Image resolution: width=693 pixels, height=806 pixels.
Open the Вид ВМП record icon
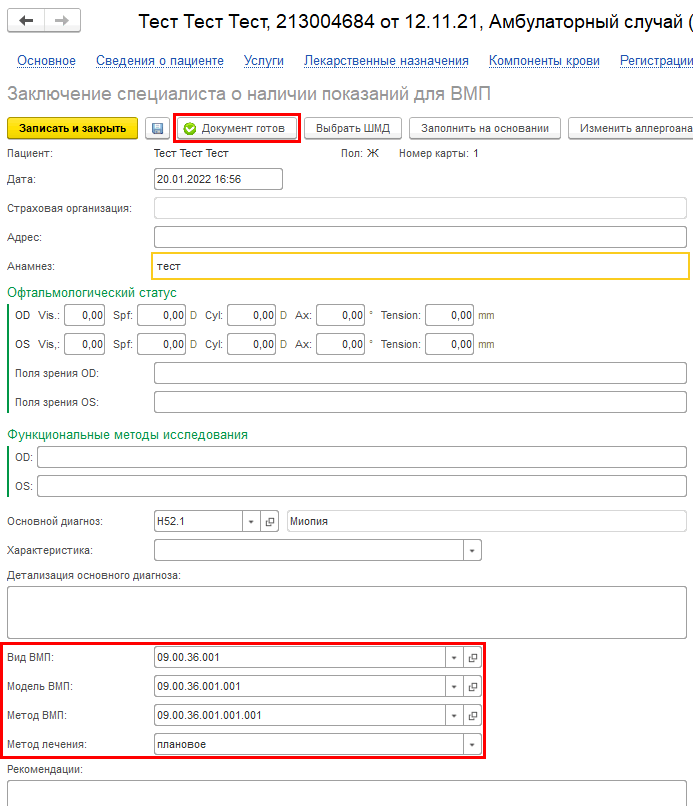473,657
